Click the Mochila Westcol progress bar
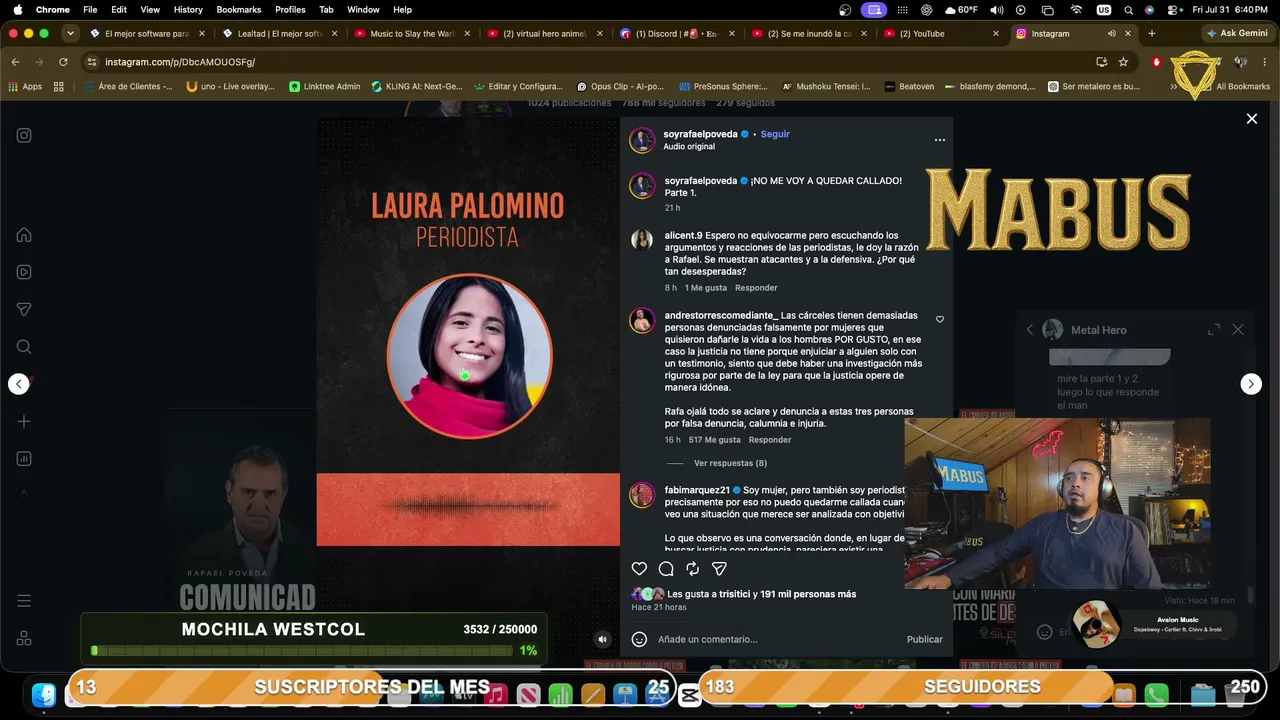 coord(303,651)
